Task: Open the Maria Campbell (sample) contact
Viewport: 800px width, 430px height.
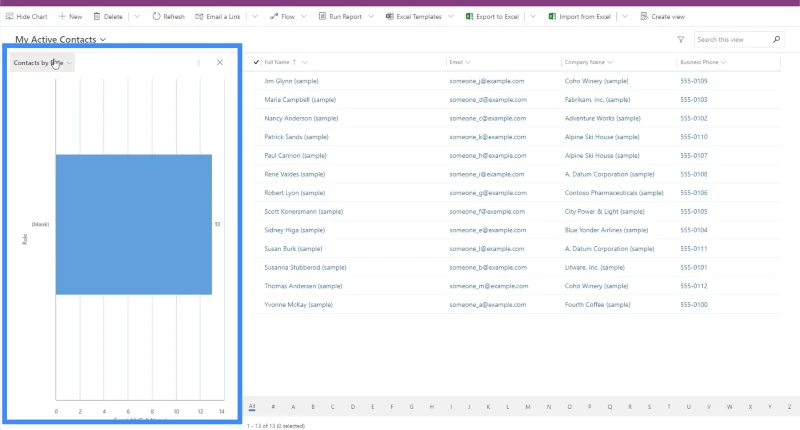Action: coord(300,99)
